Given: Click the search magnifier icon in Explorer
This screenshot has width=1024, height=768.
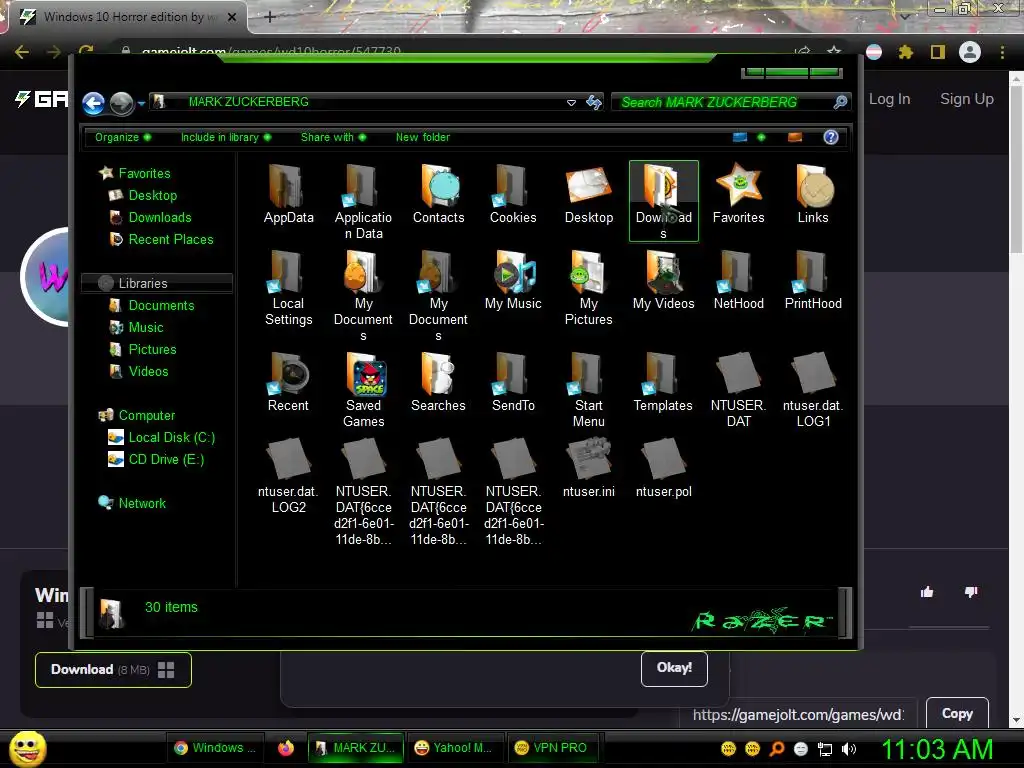Looking at the screenshot, I should tap(840, 102).
